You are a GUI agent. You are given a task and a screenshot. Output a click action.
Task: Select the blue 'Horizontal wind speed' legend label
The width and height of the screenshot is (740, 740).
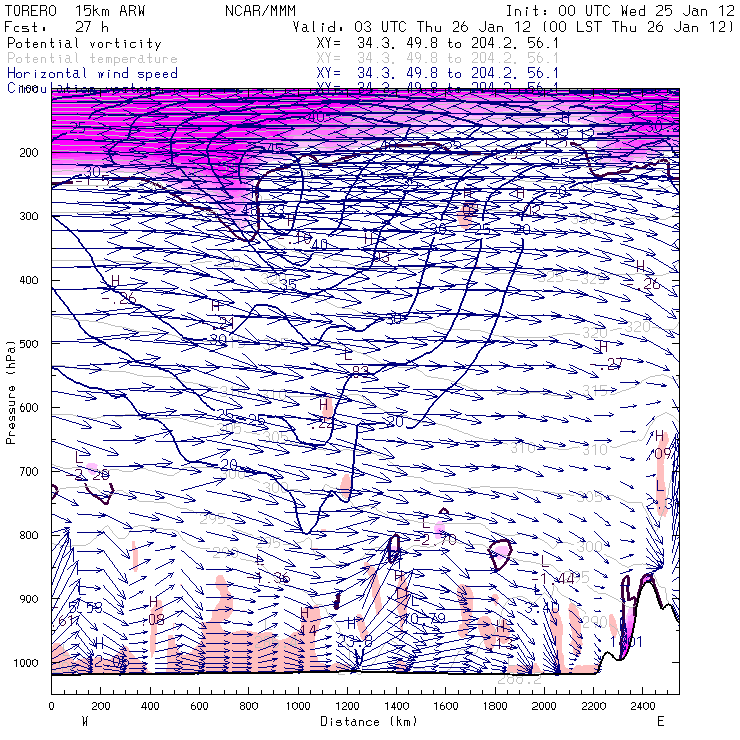click(92, 74)
